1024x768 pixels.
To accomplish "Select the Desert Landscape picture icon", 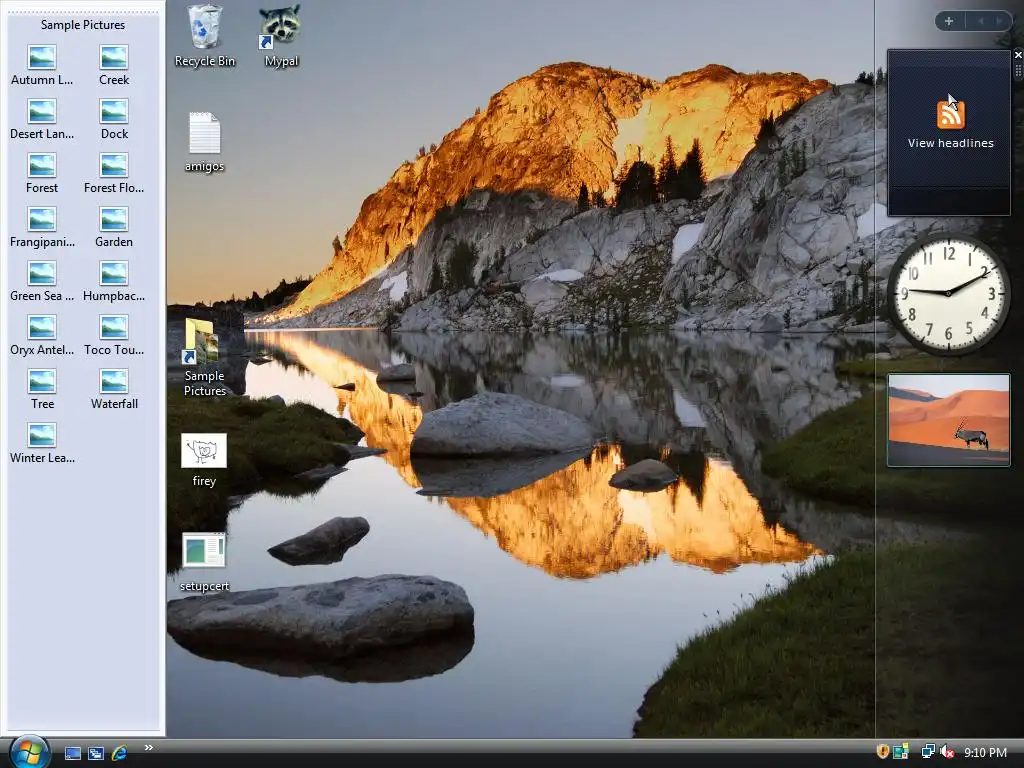I will click(42, 120).
